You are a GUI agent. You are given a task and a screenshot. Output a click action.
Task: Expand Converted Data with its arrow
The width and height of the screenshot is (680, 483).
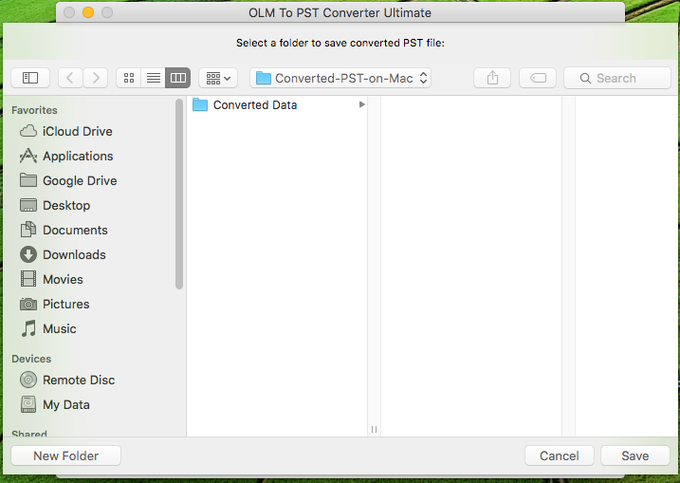tap(361, 105)
